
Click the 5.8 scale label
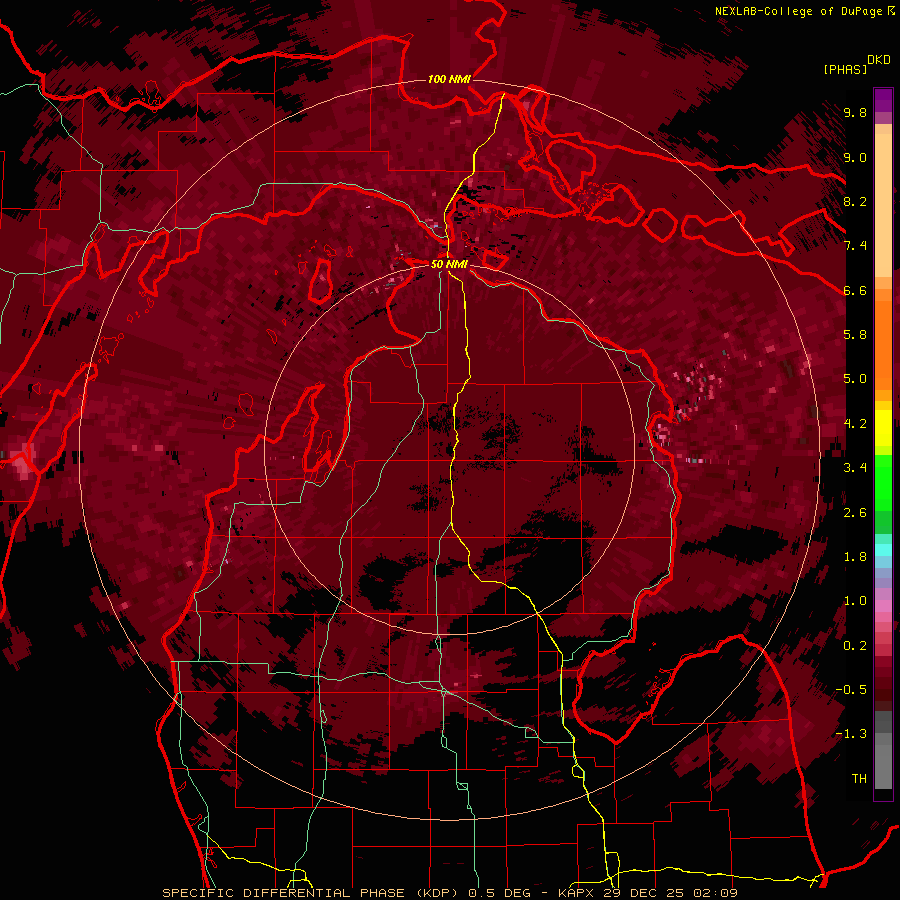click(855, 335)
